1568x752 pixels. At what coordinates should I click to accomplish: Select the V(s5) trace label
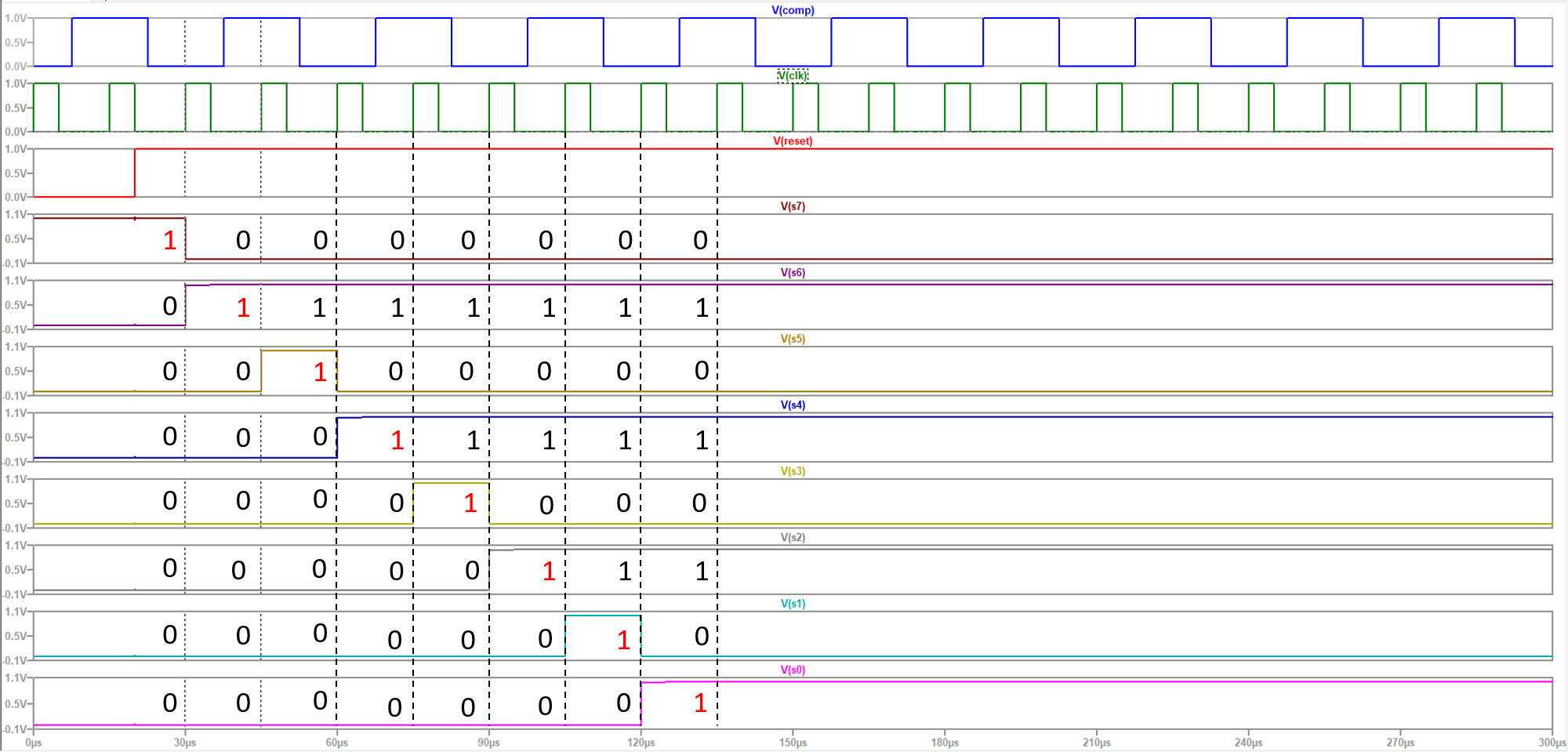click(793, 339)
